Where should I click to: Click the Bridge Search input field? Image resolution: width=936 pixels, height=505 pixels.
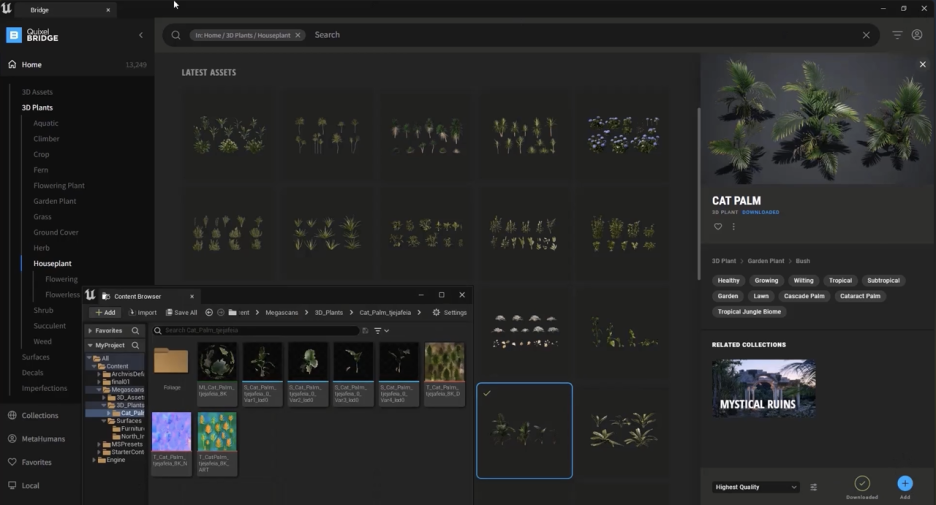585,35
